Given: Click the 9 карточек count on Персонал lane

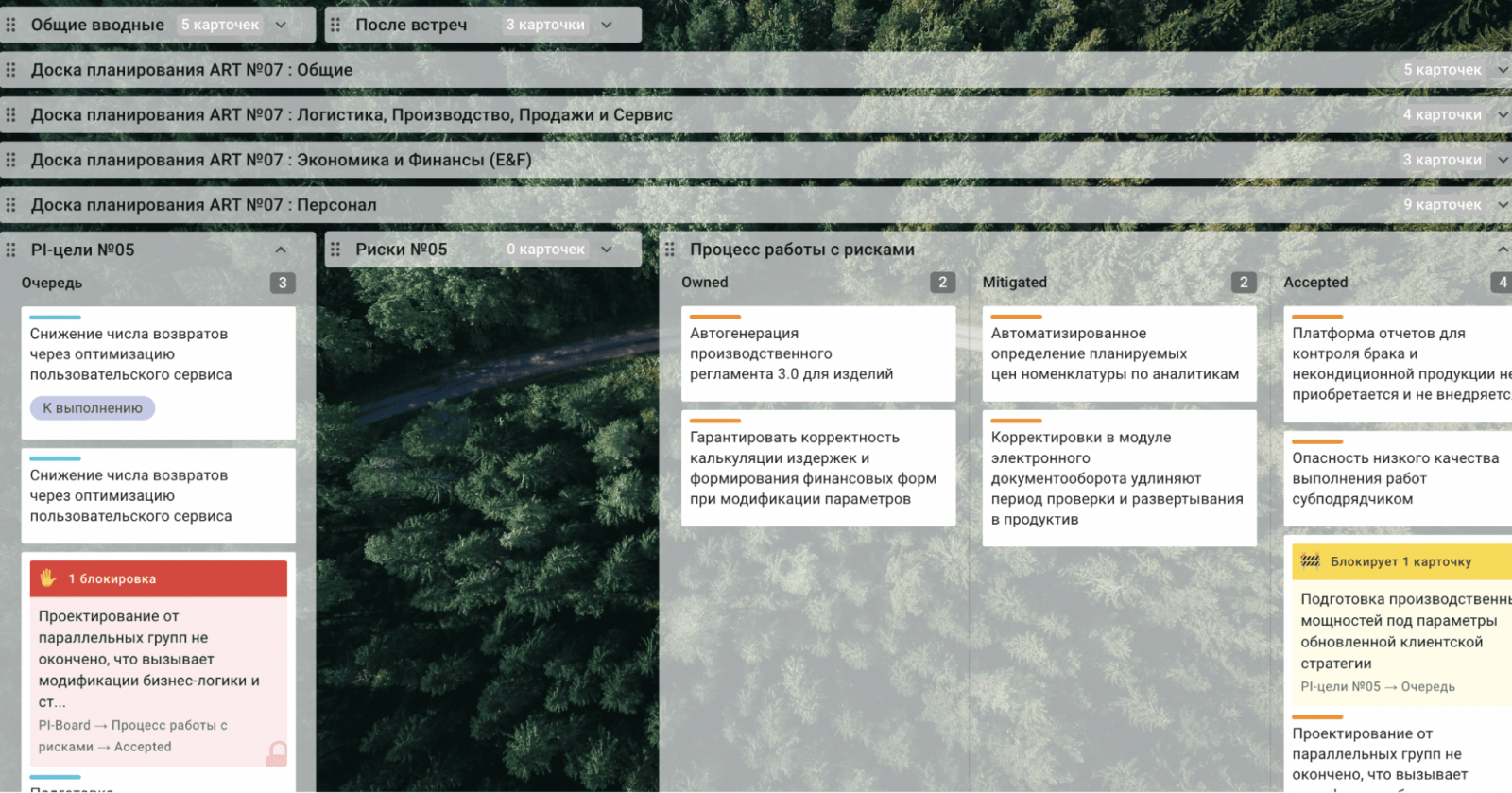Looking at the screenshot, I should pyautogui.click(x=1443, y=204).
